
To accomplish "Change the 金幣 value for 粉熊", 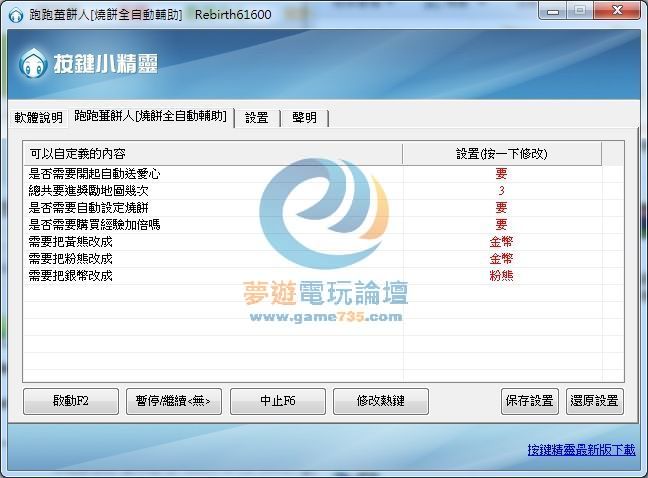I will click(501, 259).
